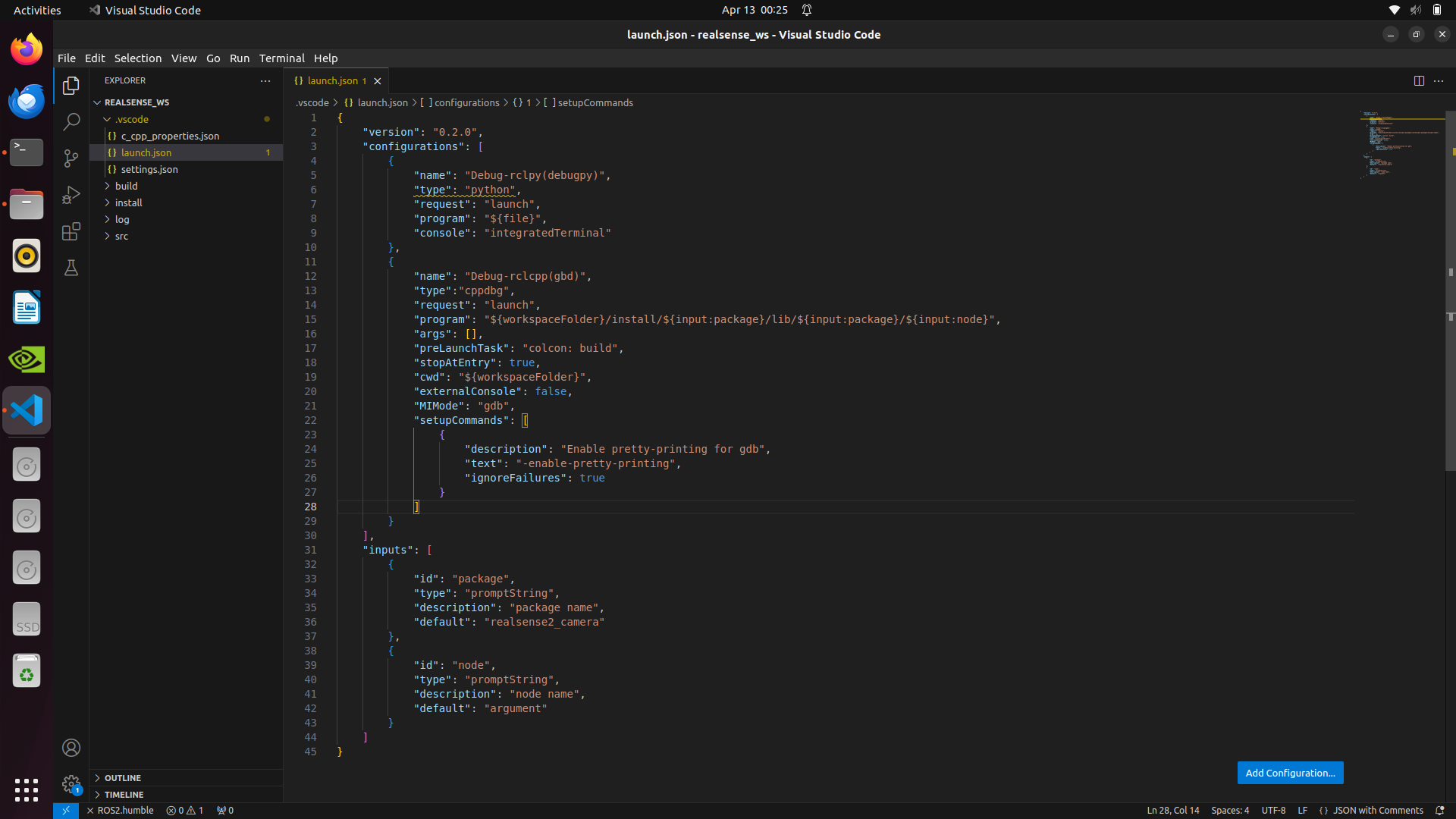Open the Run menu
Screen dimensions: 1456x819
[x=240, y=58]
